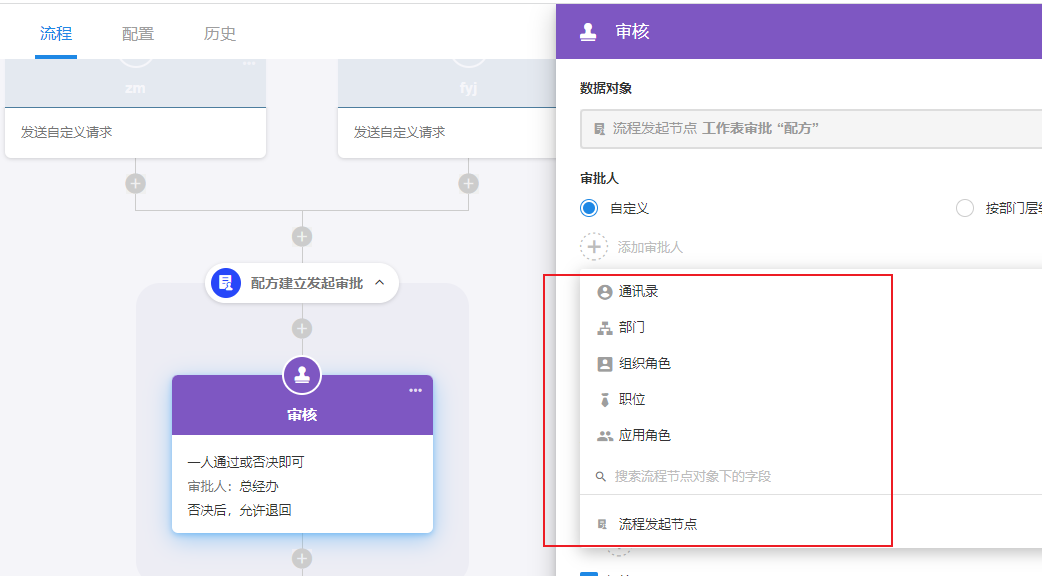Open the three-dot menu on 审核 node

[415, 390]
